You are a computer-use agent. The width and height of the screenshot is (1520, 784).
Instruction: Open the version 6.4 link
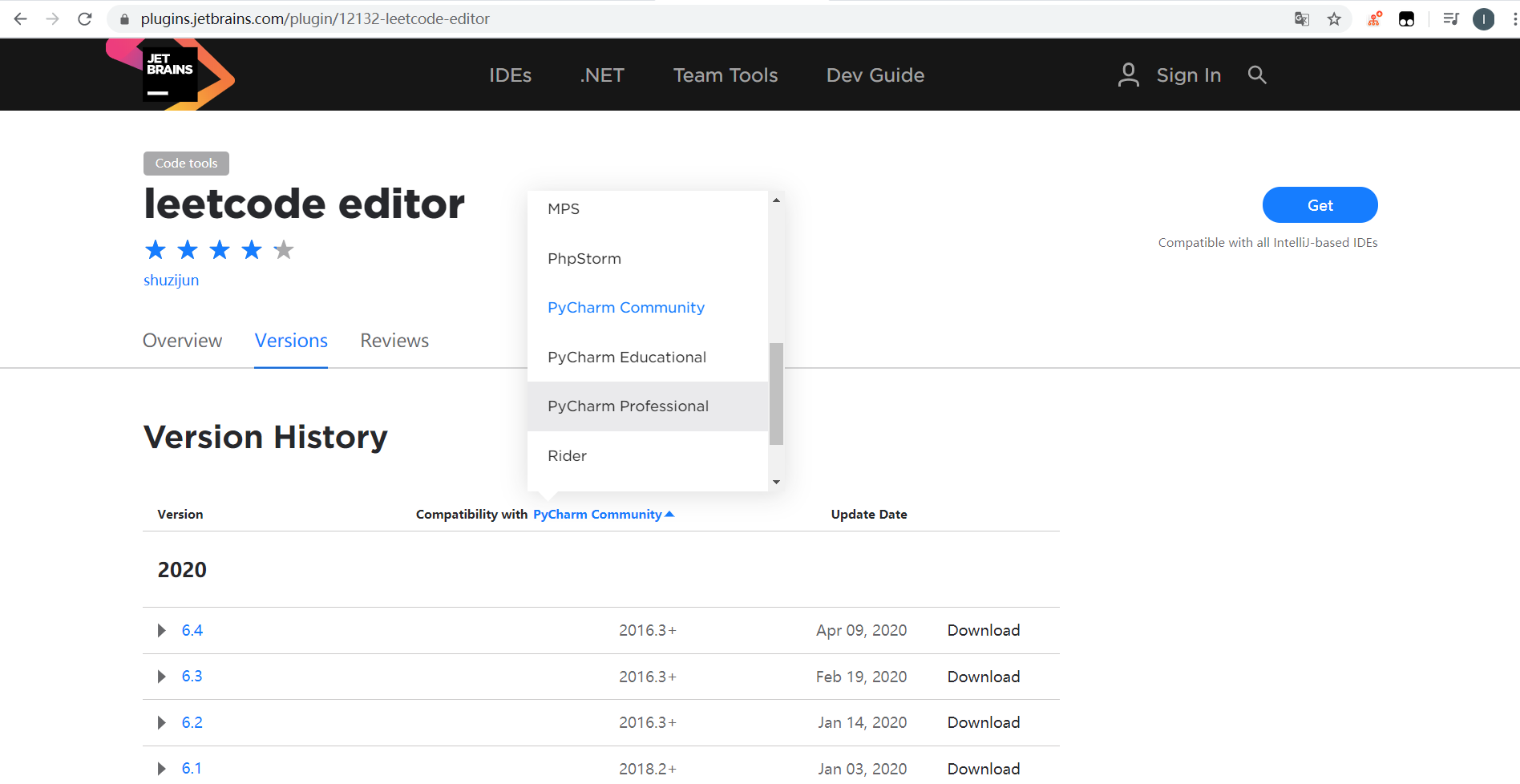[192, 631]
